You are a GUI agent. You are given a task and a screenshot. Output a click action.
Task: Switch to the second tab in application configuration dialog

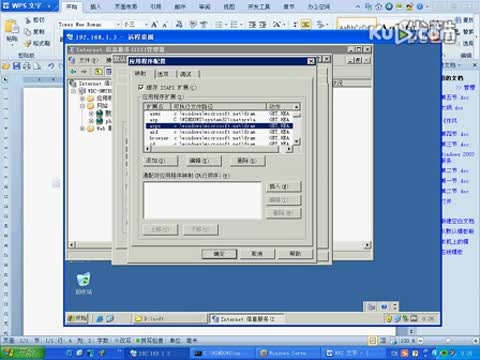pyautogui.click(x=163, y=74)
